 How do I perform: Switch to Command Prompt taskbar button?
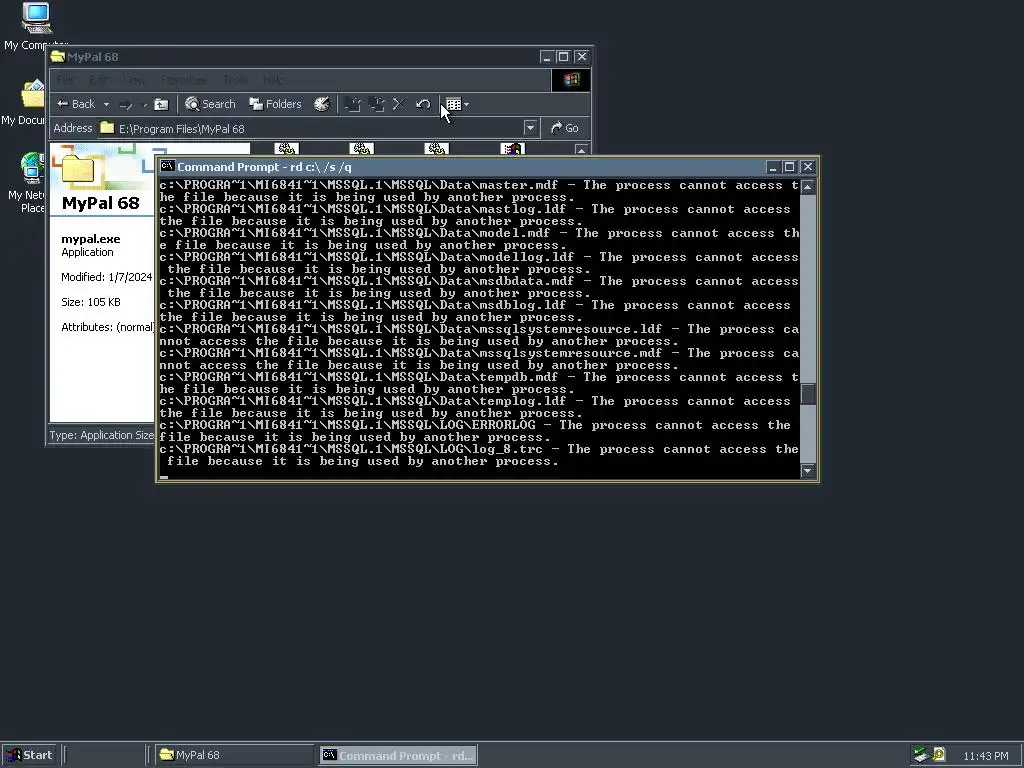tap(398, 755)
